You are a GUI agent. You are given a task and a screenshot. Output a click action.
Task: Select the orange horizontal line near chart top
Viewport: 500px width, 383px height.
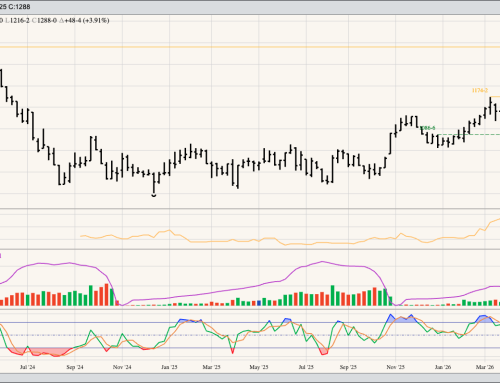[x=250, y=47]
